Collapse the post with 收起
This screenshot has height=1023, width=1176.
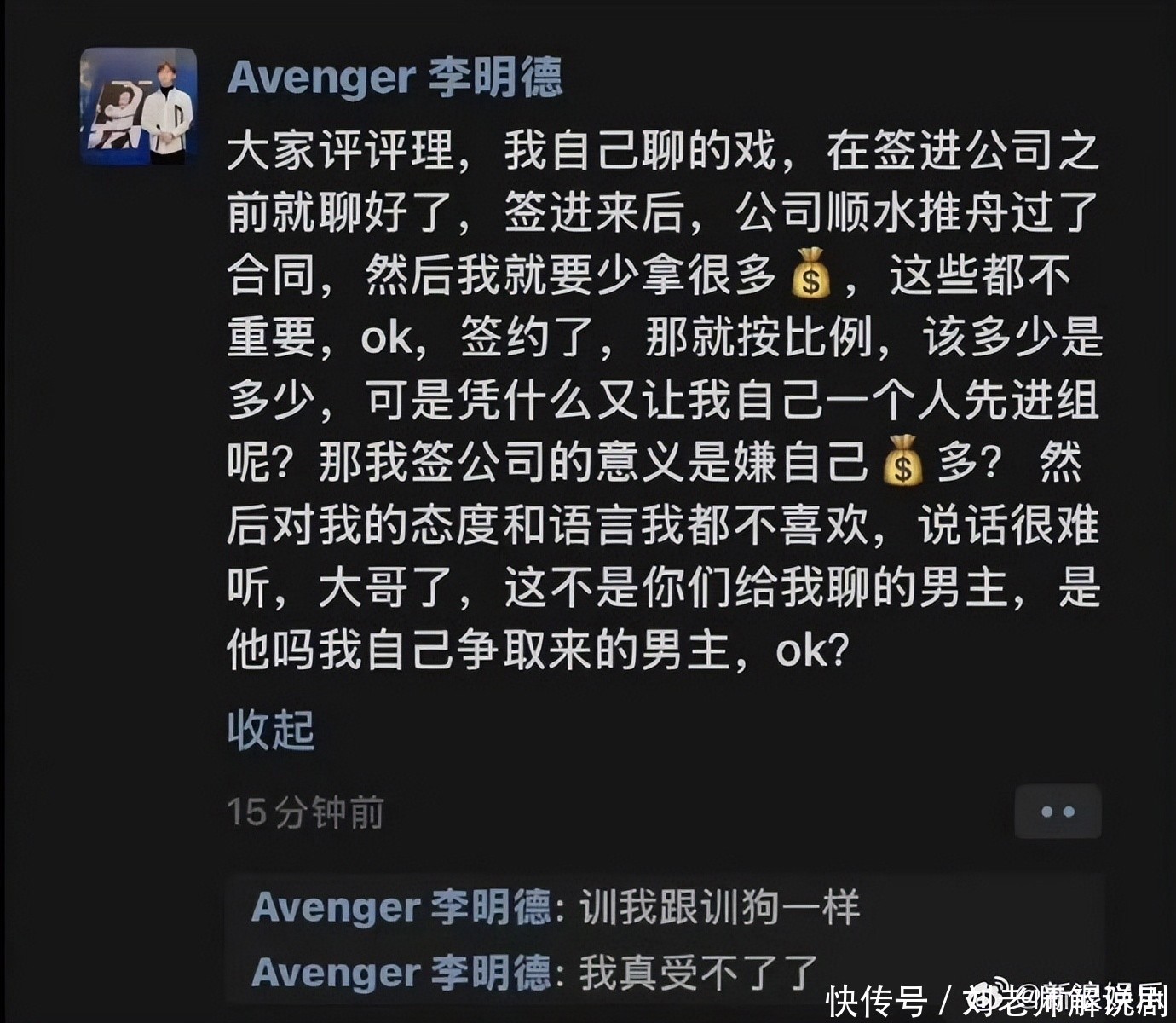click(x=271, y=731)
